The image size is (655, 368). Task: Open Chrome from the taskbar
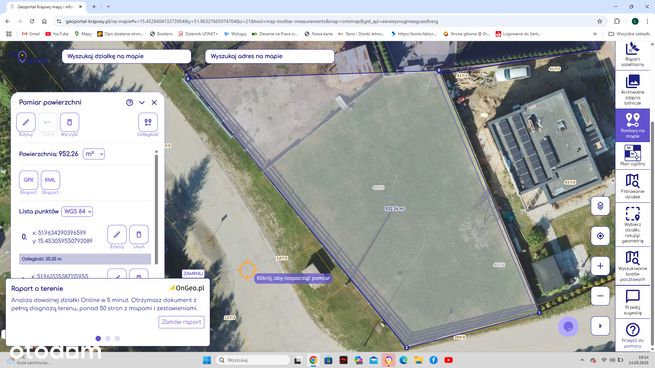coord(313,360)
